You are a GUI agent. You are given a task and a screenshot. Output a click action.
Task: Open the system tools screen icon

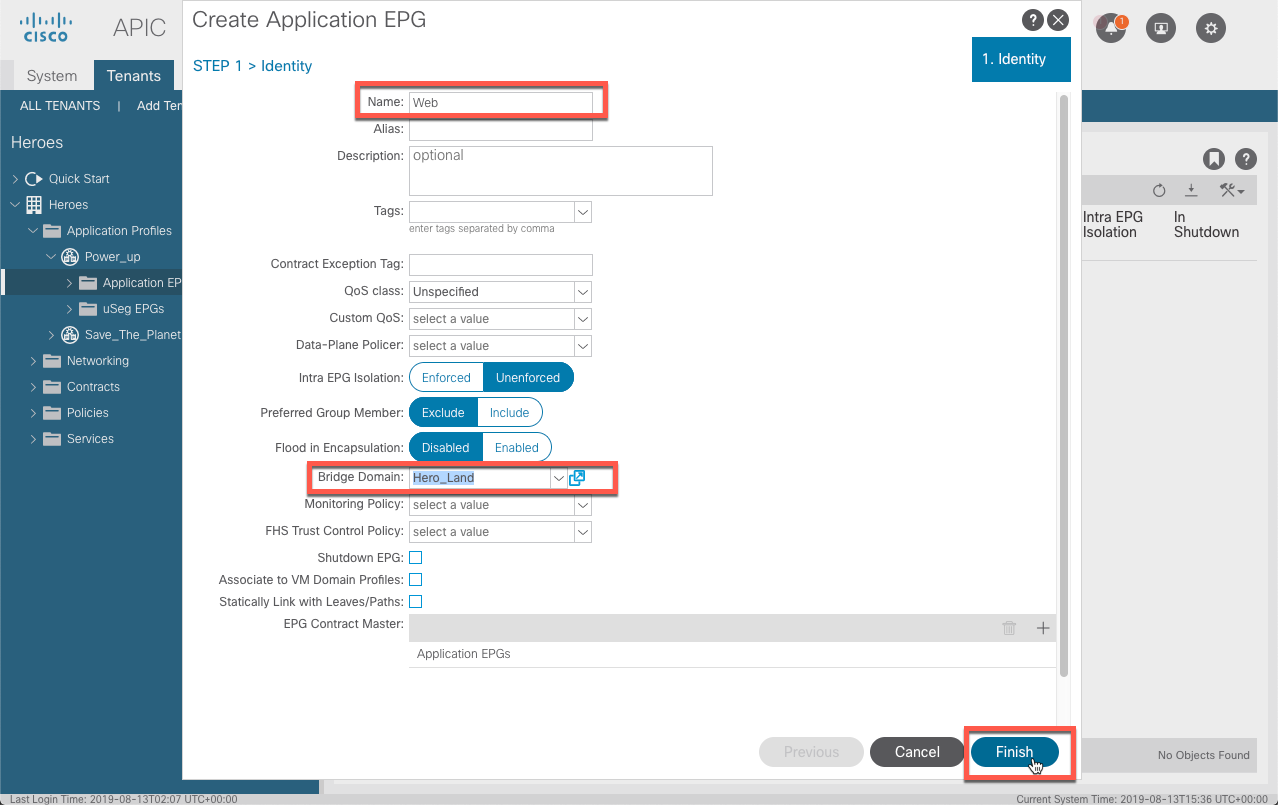click(1160, 27)
